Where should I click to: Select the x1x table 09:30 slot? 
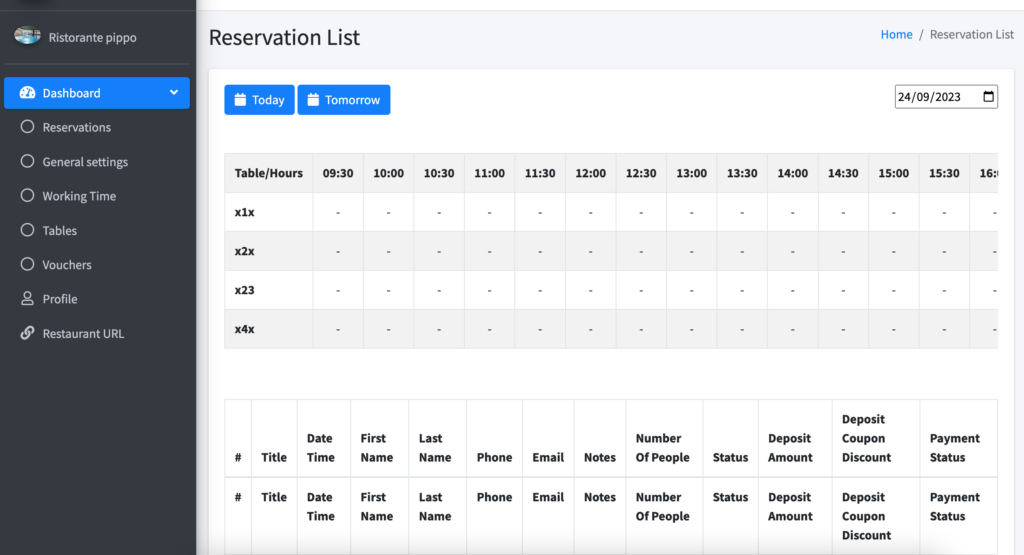(x=338, y=212)
